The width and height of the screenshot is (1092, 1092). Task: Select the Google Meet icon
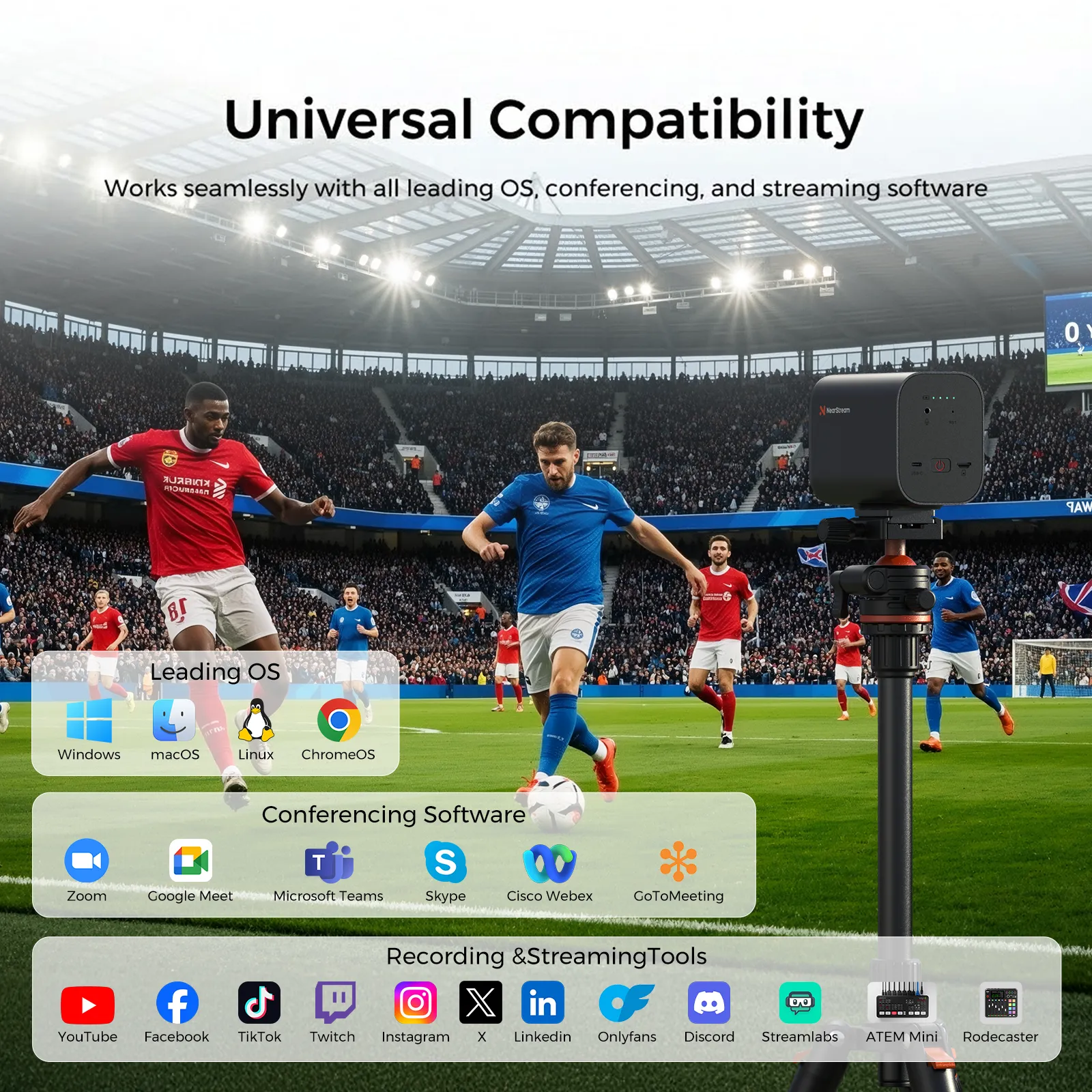tap(190, 861)
